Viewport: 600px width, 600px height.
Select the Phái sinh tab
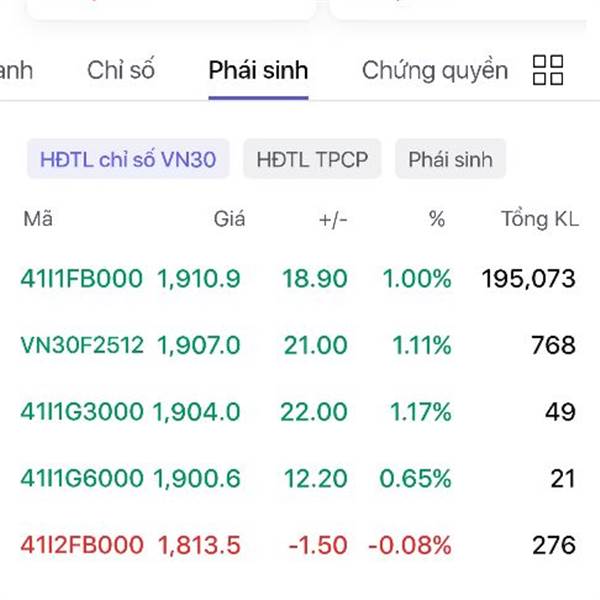[x=258, y=71]
